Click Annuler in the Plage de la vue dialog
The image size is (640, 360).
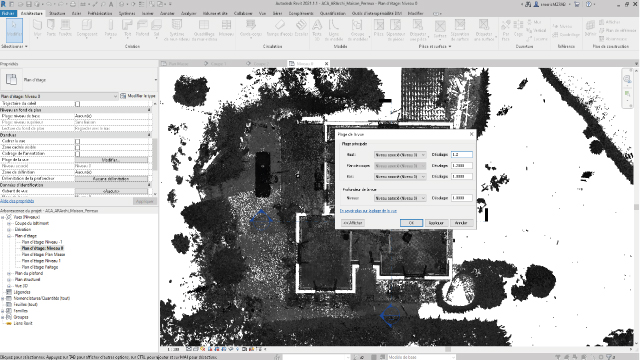[461, 223]
